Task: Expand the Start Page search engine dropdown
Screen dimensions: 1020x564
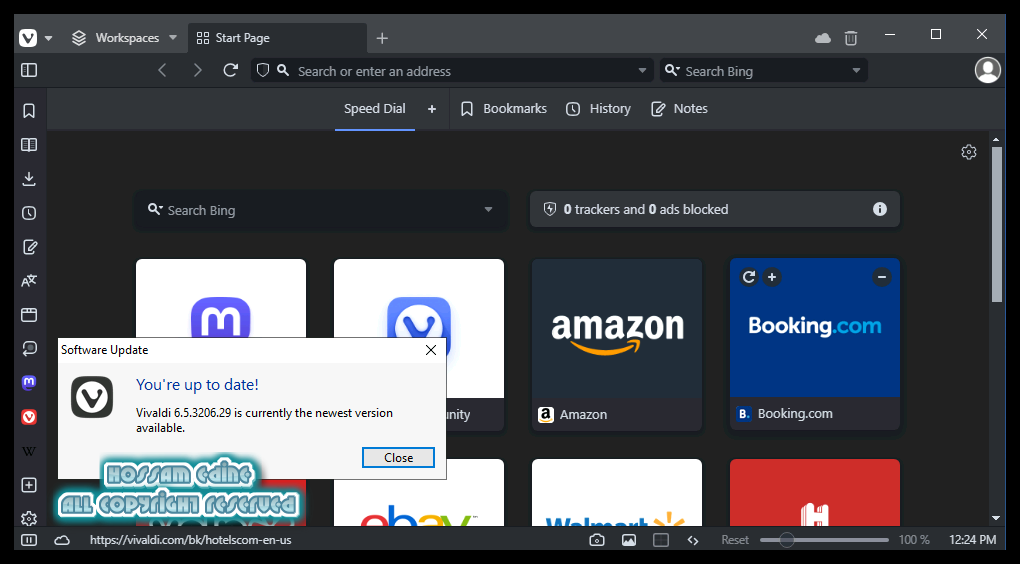Action: click(x=488, y=209)
